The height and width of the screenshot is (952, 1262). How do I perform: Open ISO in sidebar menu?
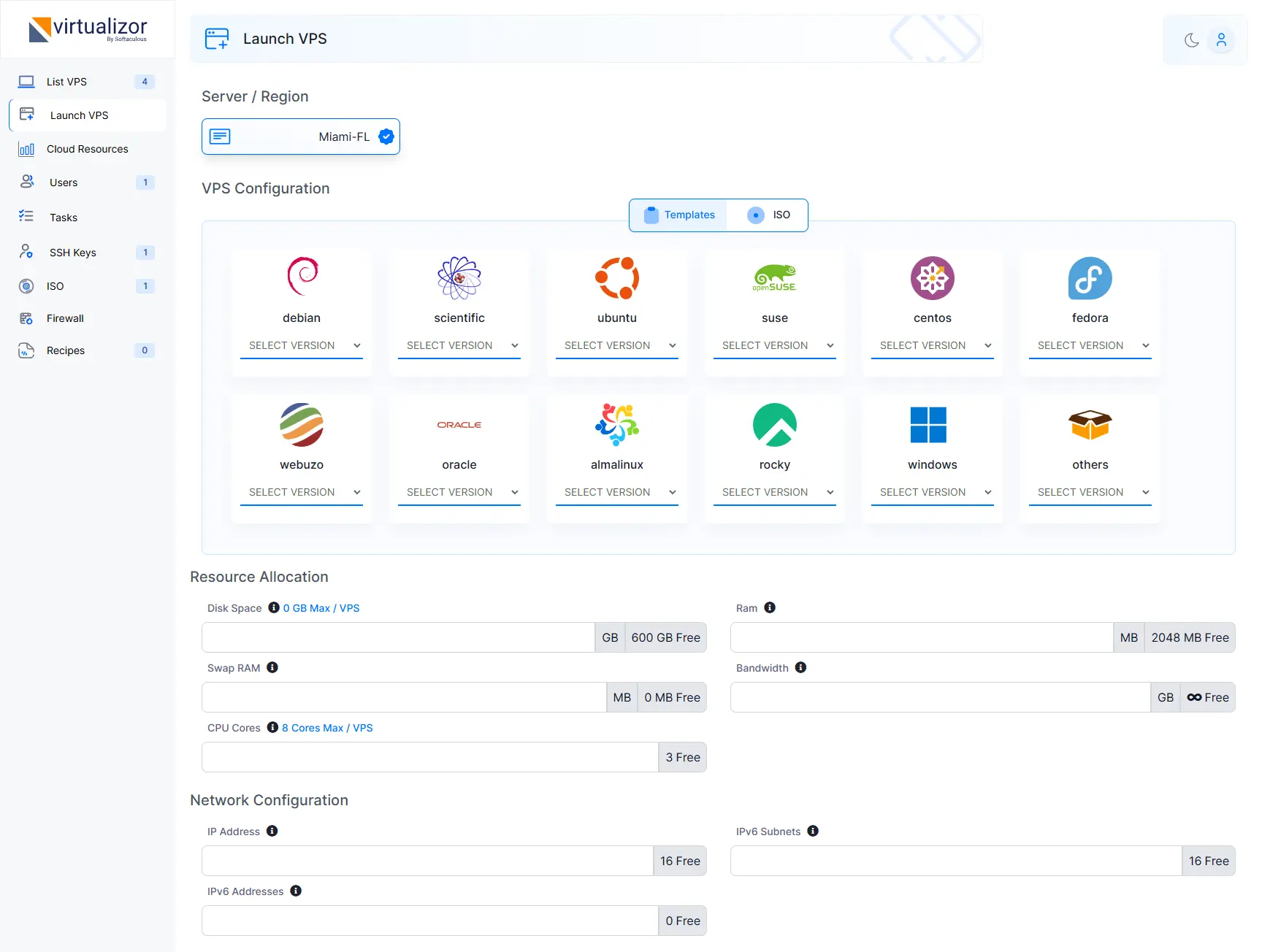click(88, 286)
